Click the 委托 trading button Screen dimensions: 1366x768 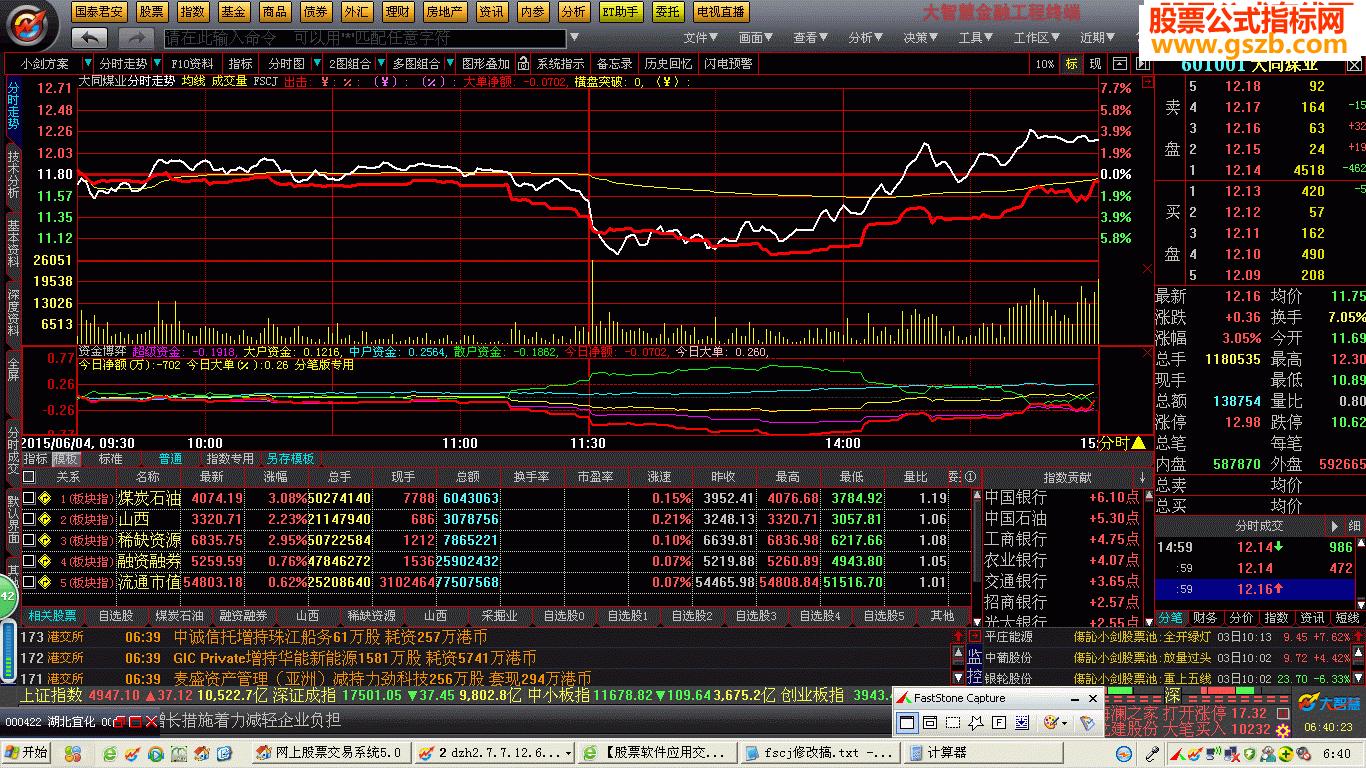668,12
